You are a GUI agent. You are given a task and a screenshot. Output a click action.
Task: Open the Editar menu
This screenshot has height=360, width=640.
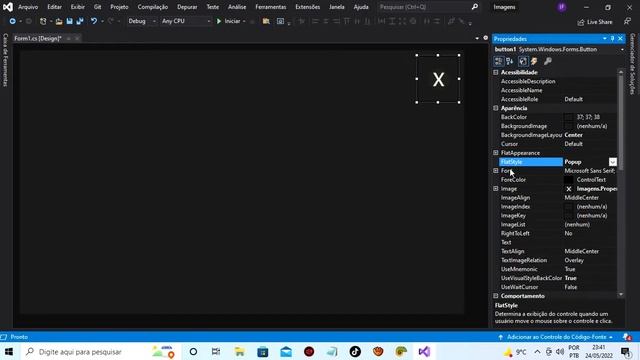point(54,7)
